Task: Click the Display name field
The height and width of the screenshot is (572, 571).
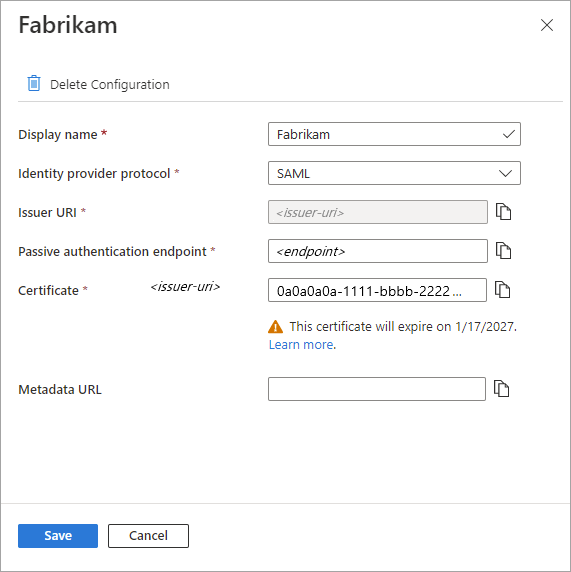Action: tap(394, 134)
